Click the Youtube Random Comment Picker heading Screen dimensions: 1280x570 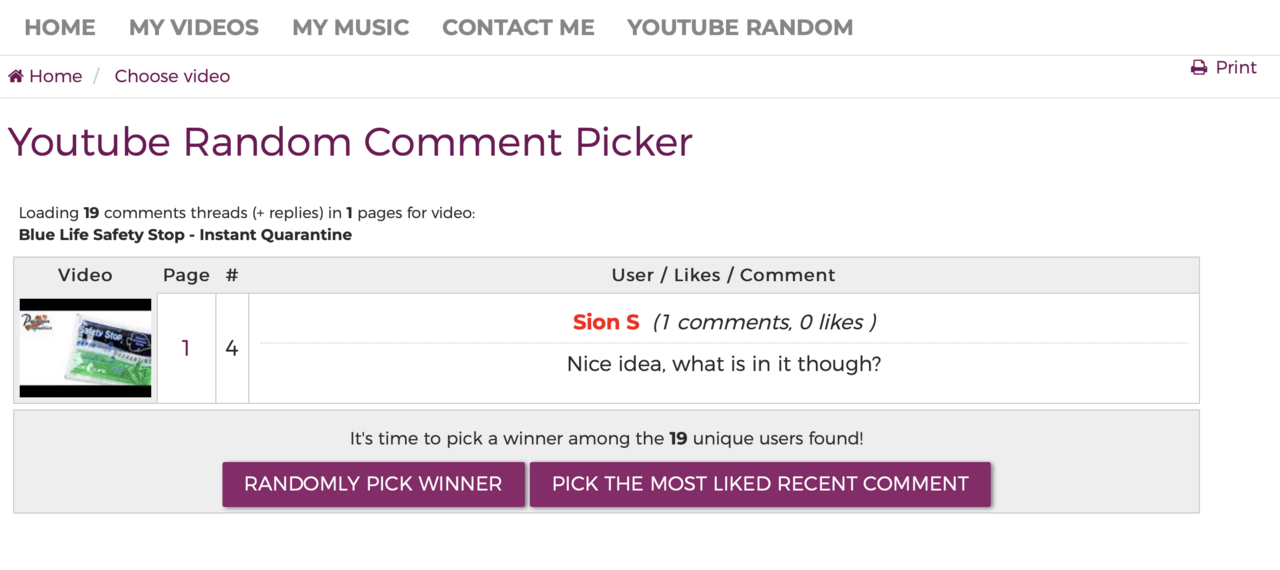tap(350, 142)
